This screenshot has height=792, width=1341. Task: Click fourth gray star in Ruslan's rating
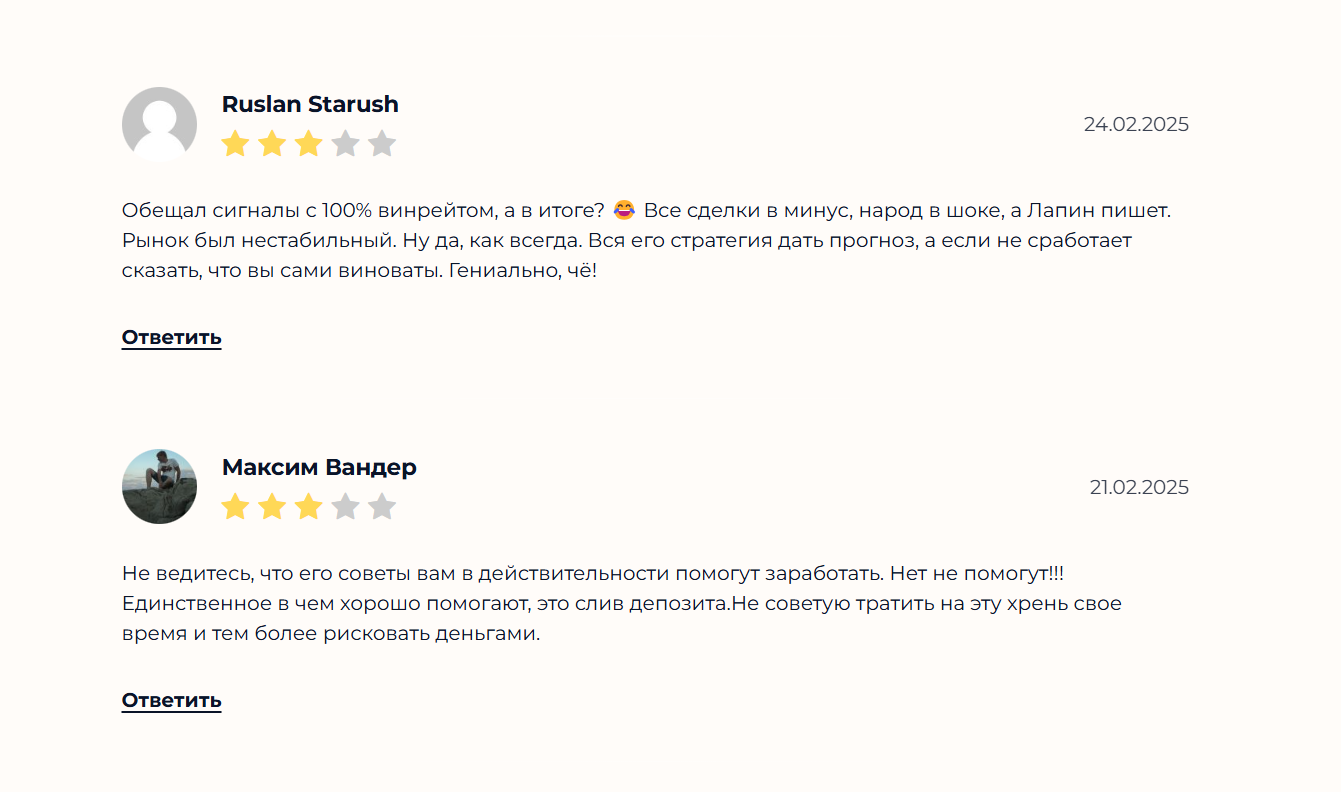[345, 144]
